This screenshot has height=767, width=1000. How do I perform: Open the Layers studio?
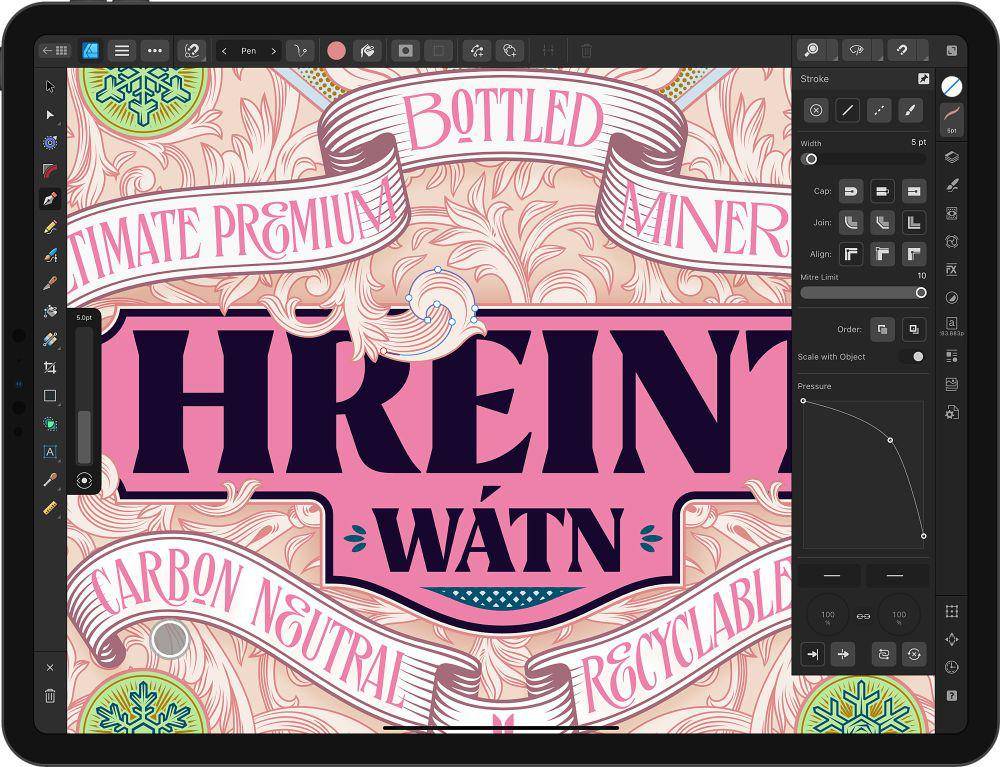pyautogui.click(x=952, y=157)
